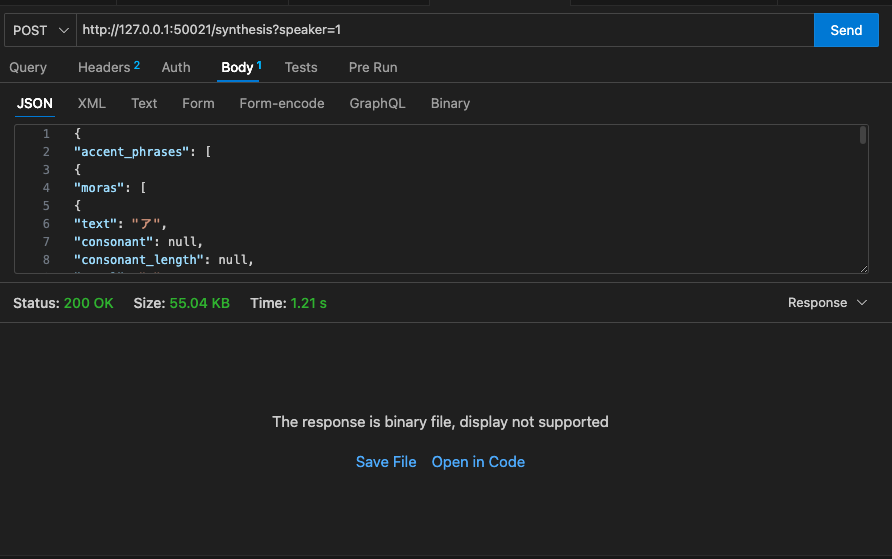Select GraphQL body type

click(377, 103)
